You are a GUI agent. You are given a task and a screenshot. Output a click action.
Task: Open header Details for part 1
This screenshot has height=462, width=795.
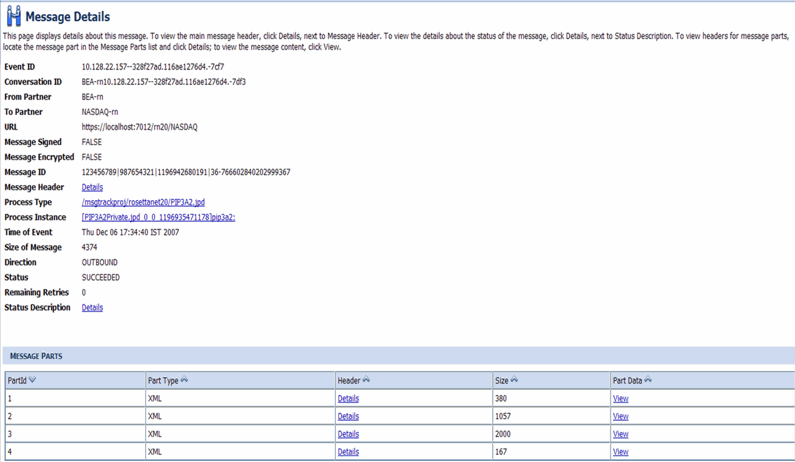click(348, 399)
